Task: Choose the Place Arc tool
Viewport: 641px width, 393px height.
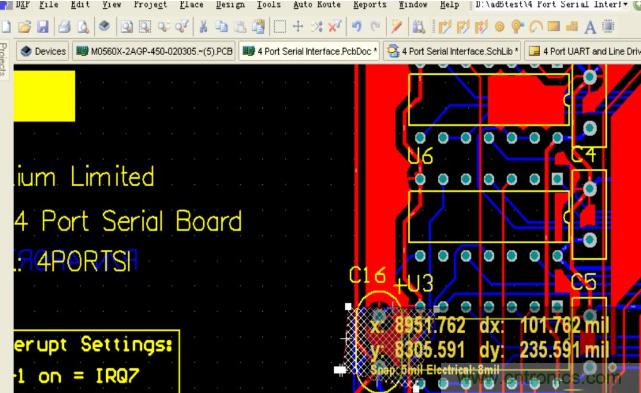Action: [x=535, y=27]
